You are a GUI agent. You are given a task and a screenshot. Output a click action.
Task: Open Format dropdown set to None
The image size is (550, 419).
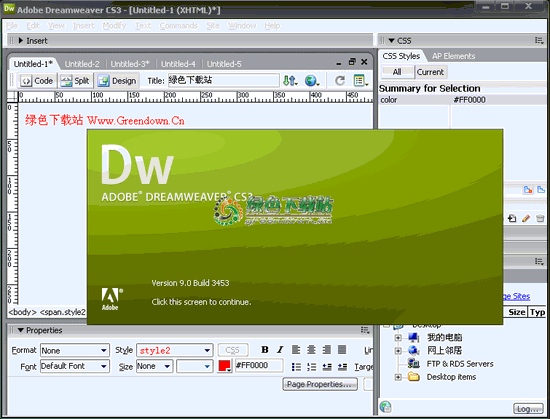pos(75,350)
